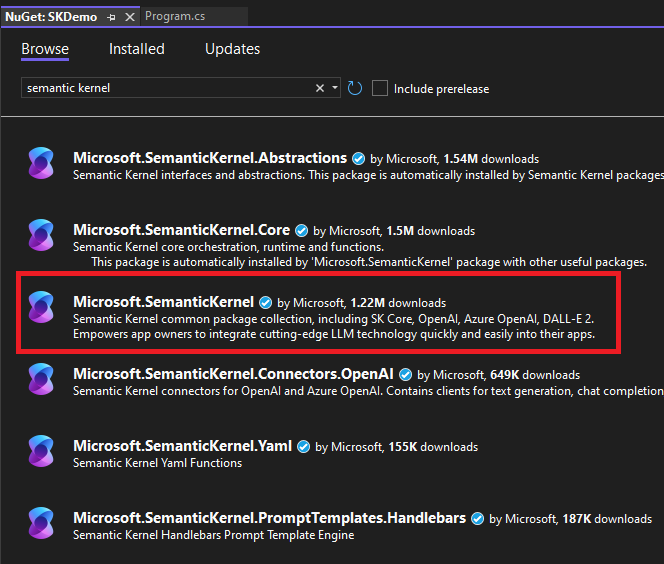The image size is (664, 564).
Task: Click the 1.5M downloads count text
Action: (x=431, y=231)
